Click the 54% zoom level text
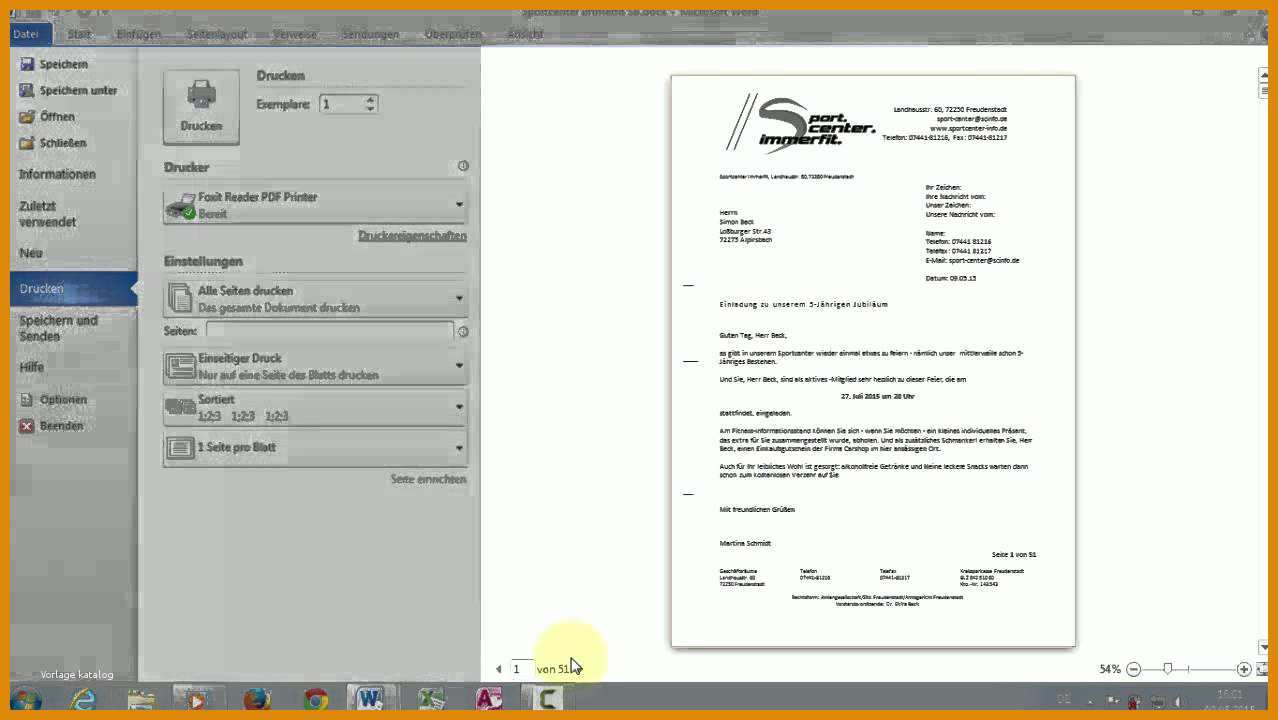Screen dimensions: 1278x720 (1110, 669)
